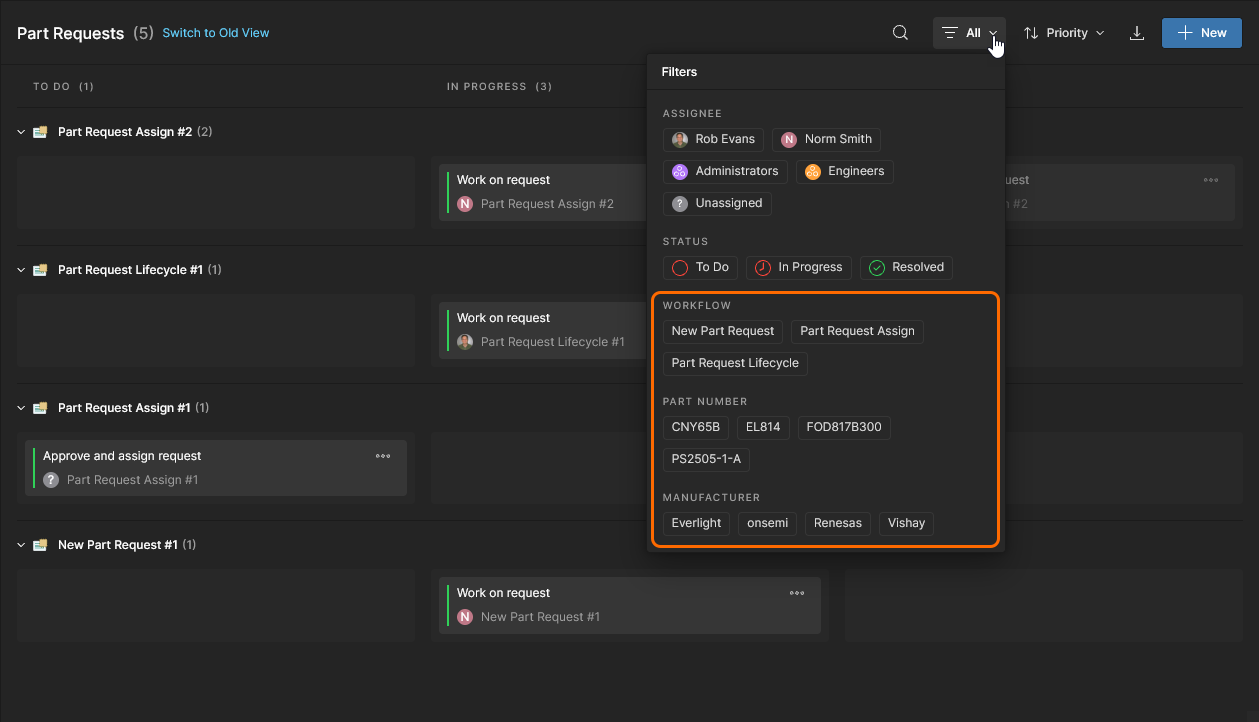Open more options on New Part Request #1 card

click(x=797, y=593)
